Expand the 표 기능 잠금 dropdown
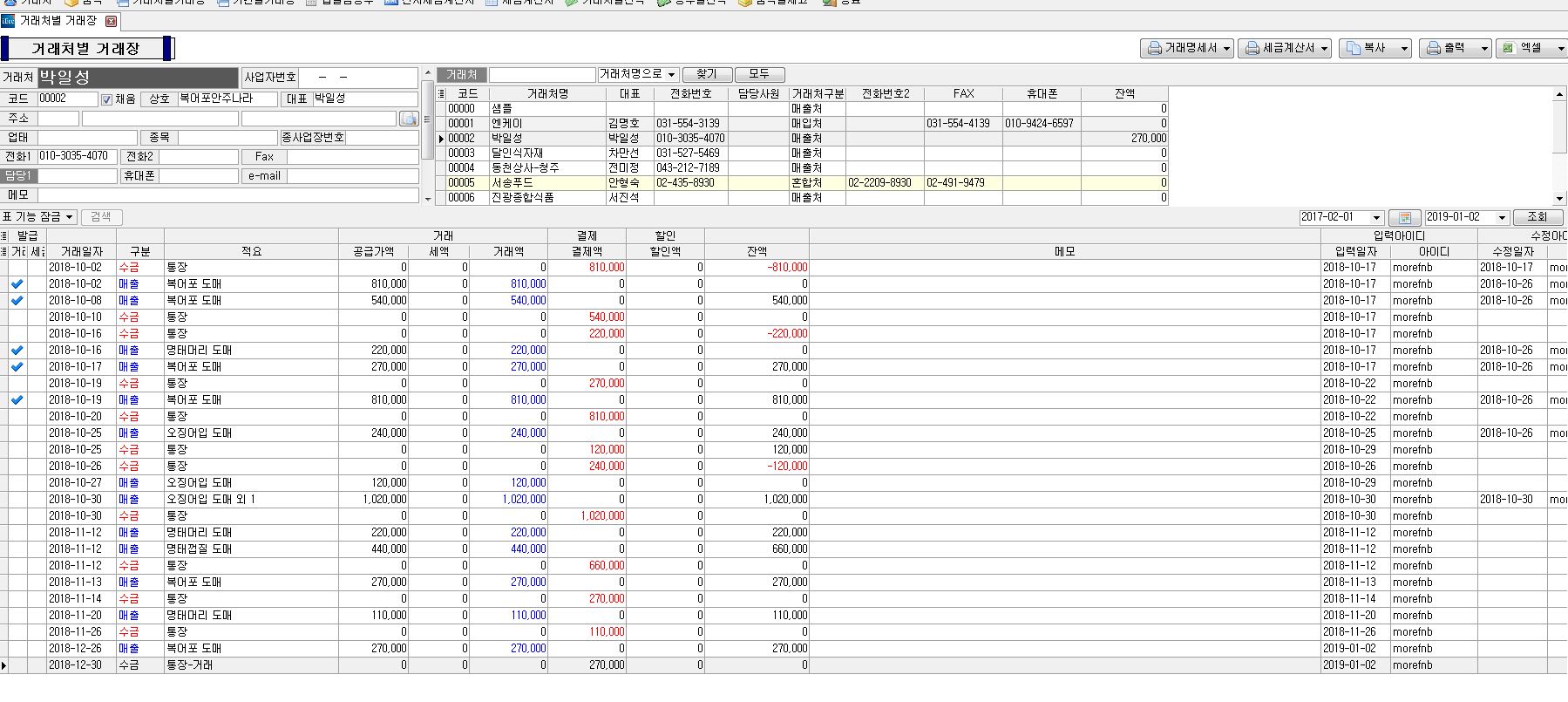1568x702 pixels. 40,217
